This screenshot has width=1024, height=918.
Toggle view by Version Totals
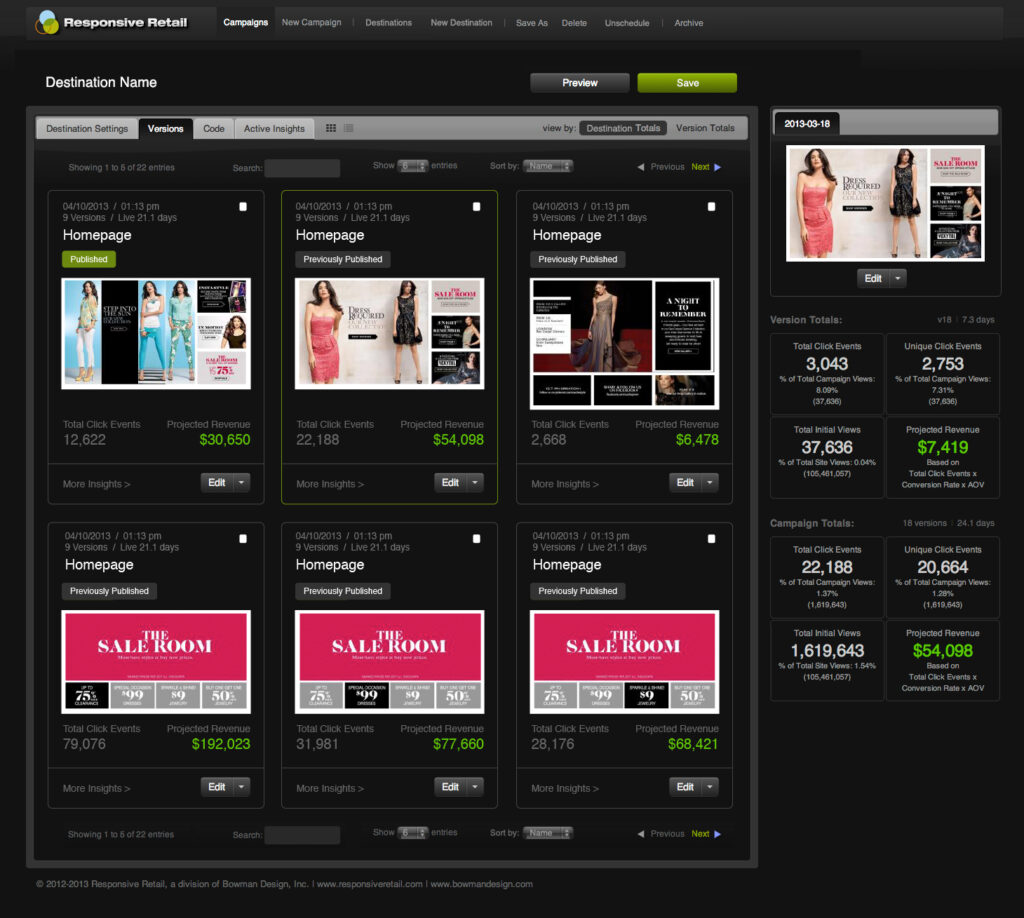click(705, 128)
